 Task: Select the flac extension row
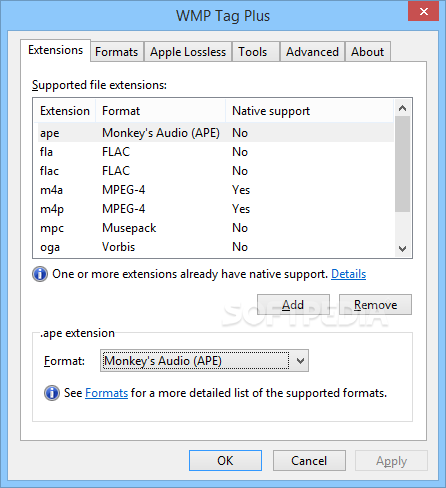[x=215, y=171]
